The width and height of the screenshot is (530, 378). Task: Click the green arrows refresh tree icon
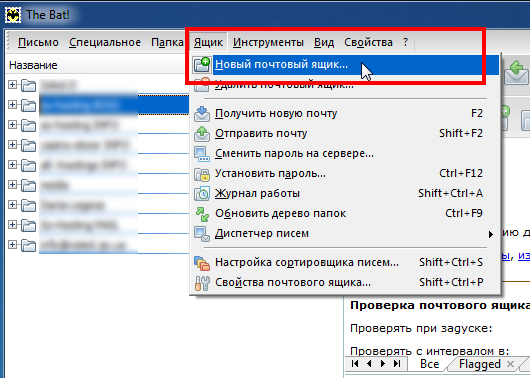click(x=202, y=214)
